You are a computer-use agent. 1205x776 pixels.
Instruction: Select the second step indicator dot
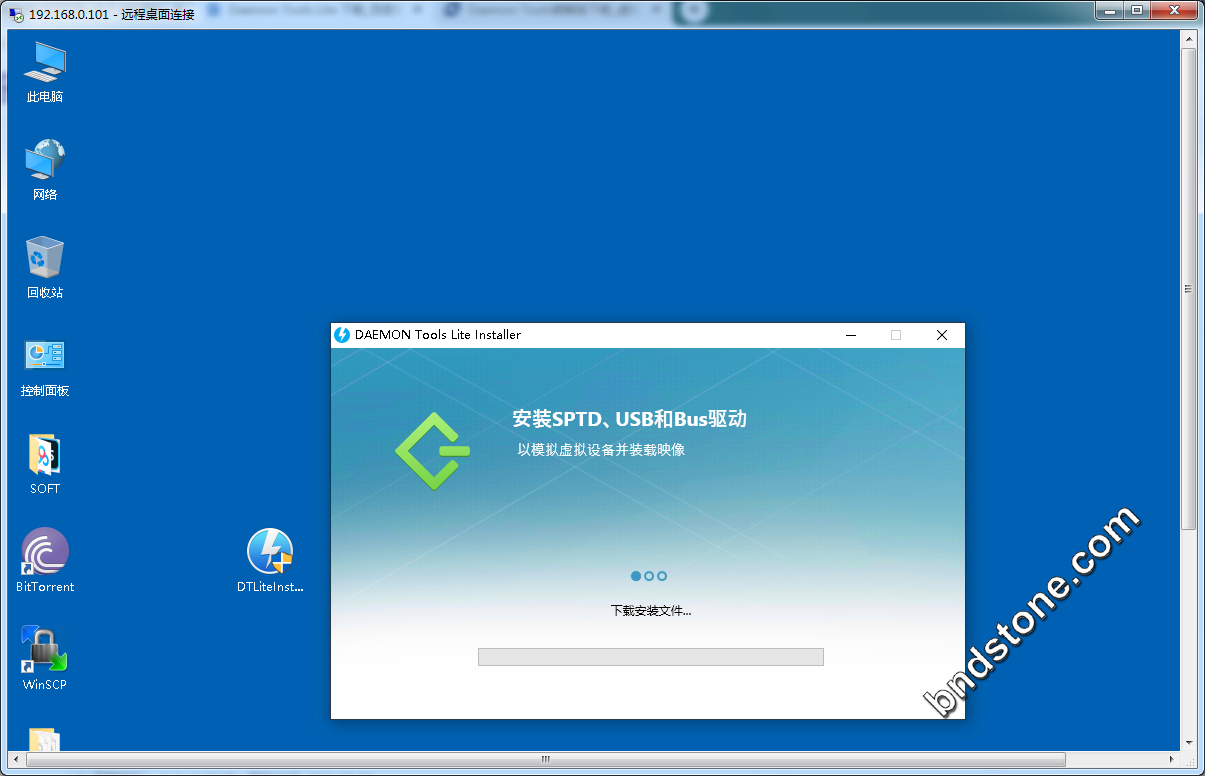click(x=649, y=576)
